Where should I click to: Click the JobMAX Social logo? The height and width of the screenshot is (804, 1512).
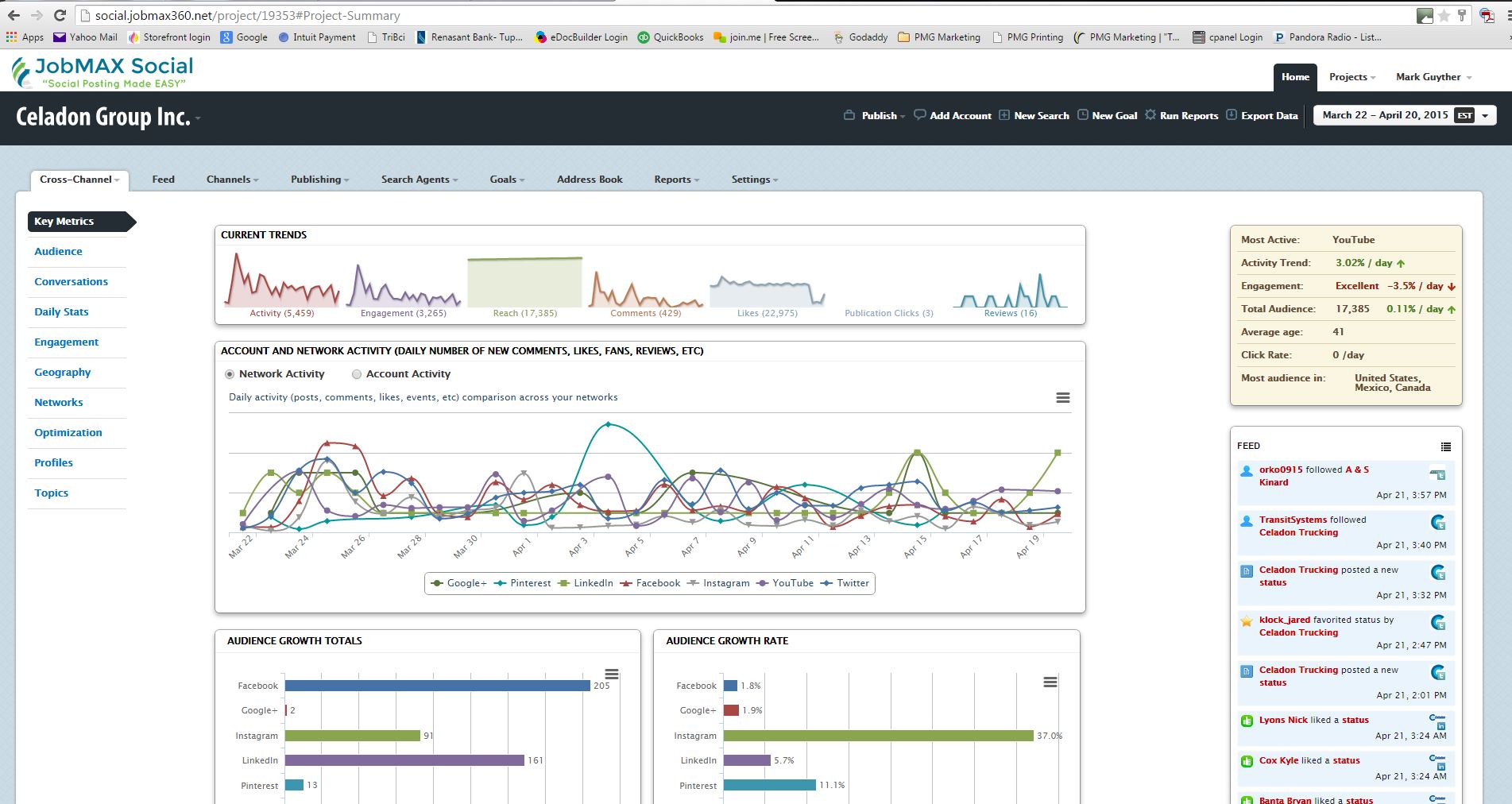click(x=102, y=72)
